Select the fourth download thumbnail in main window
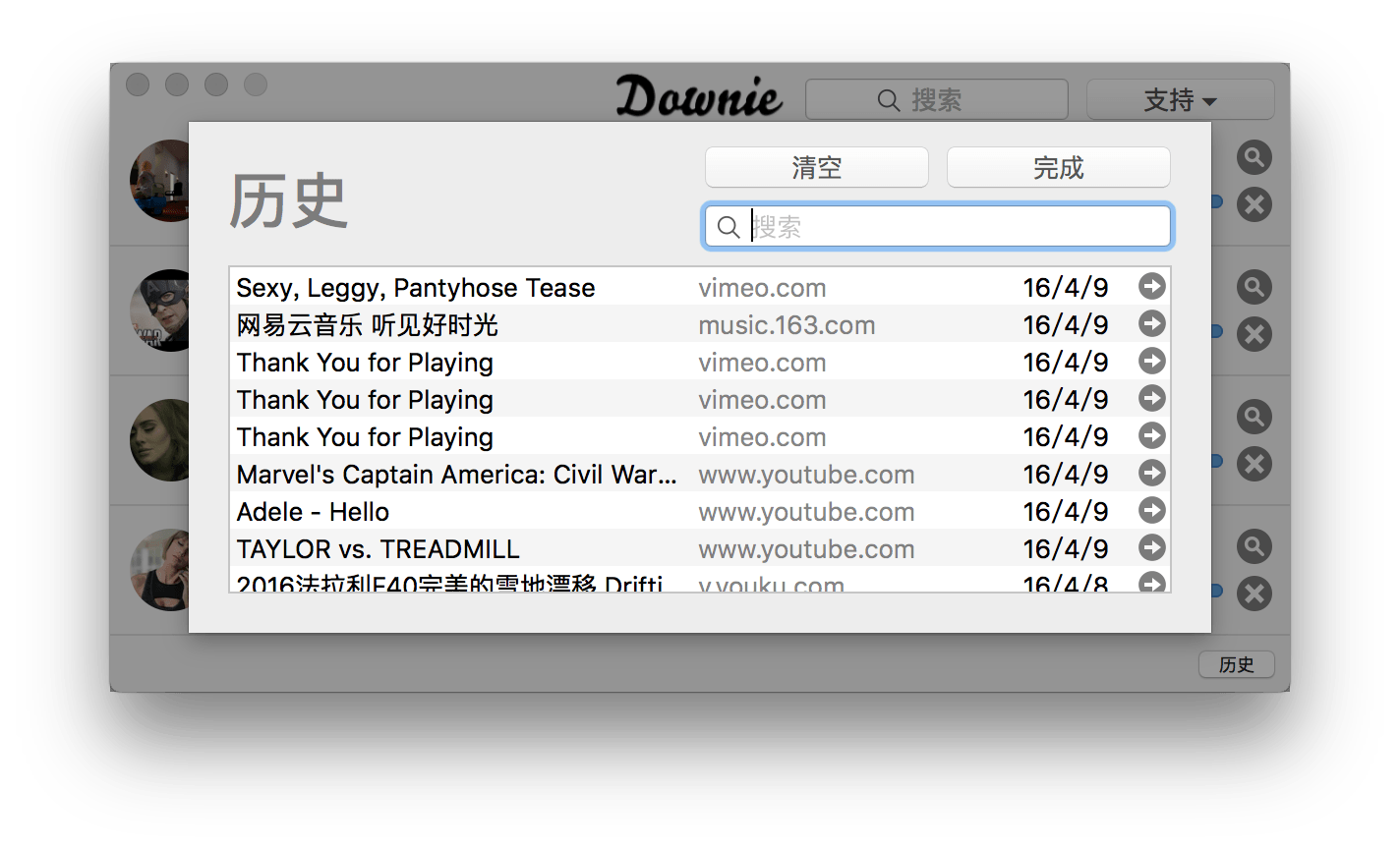This screenshot has height=849, width=1400. tap(159, 570)
